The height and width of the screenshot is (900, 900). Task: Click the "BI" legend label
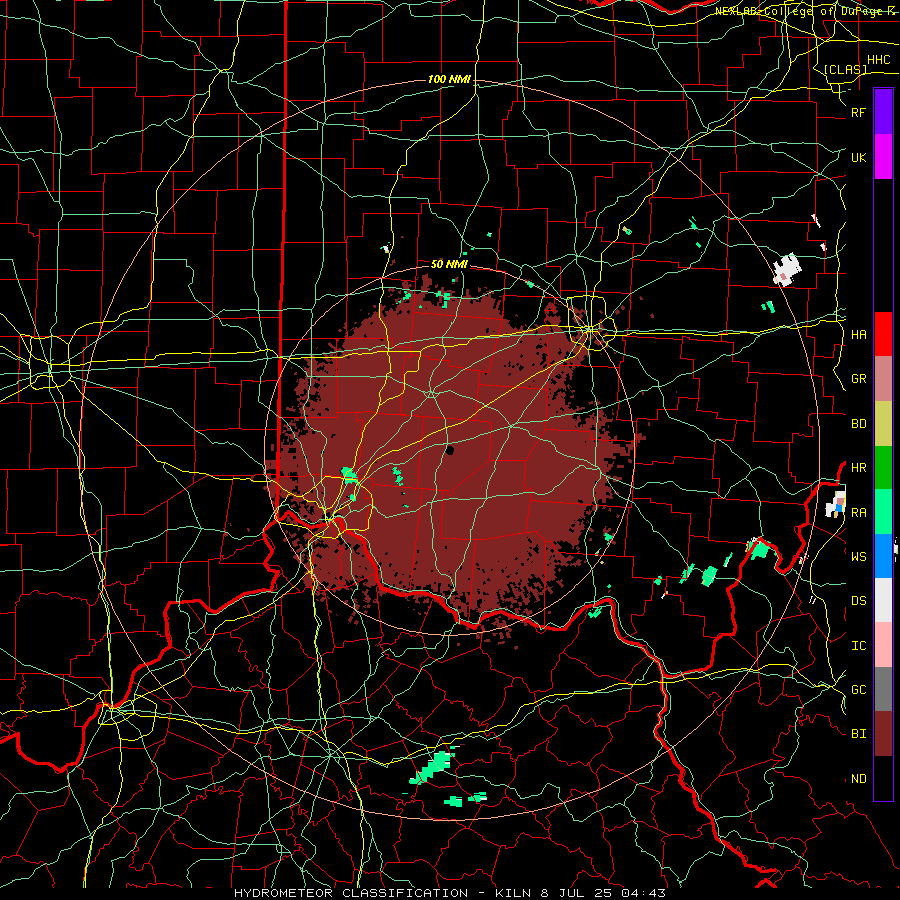coord(858,734)
